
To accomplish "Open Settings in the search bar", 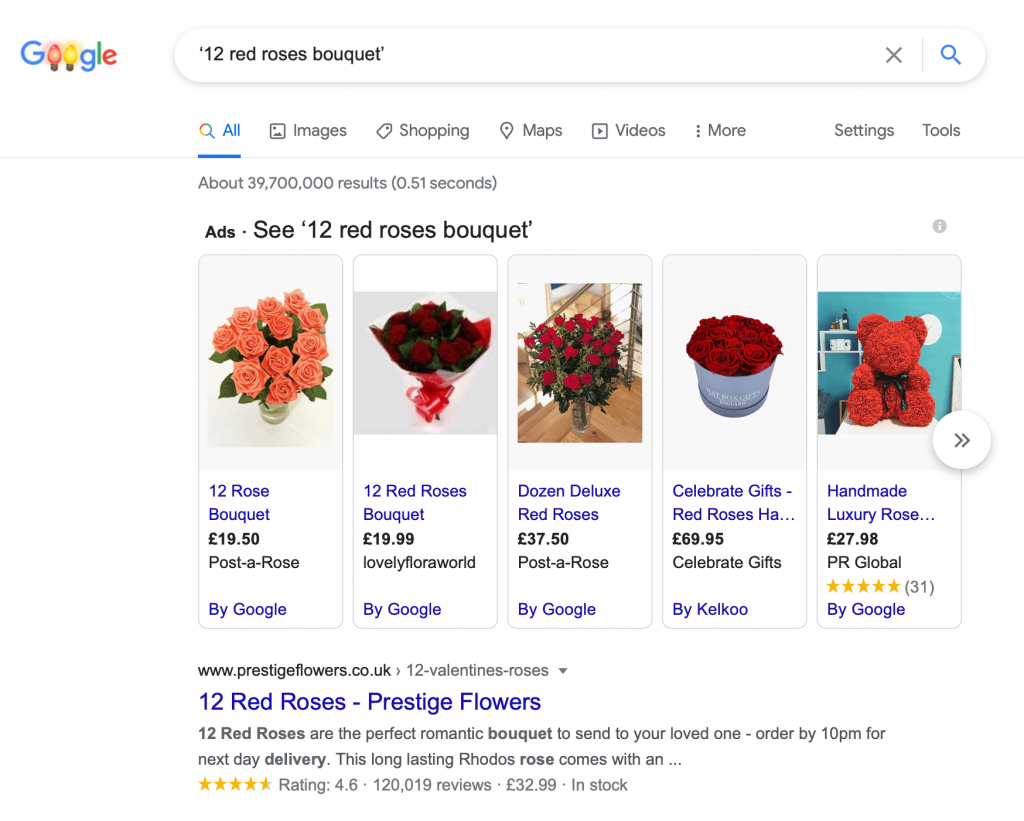I will pos(863,131).
